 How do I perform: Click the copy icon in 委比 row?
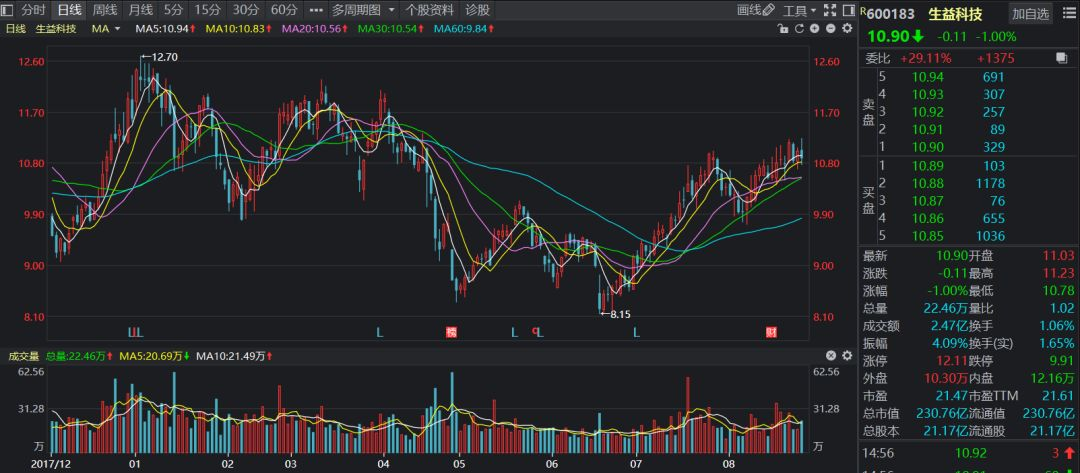tap(1062, 58)
